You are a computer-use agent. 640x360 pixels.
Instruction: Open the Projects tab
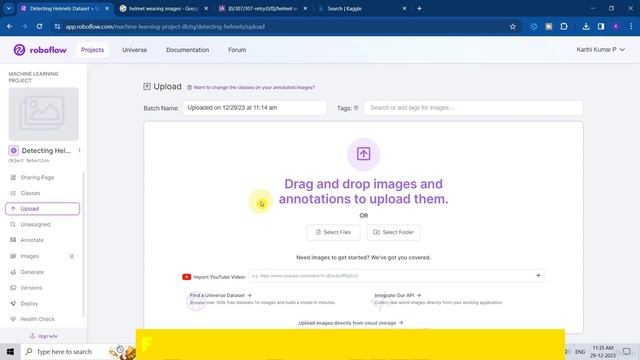point(92,50)
